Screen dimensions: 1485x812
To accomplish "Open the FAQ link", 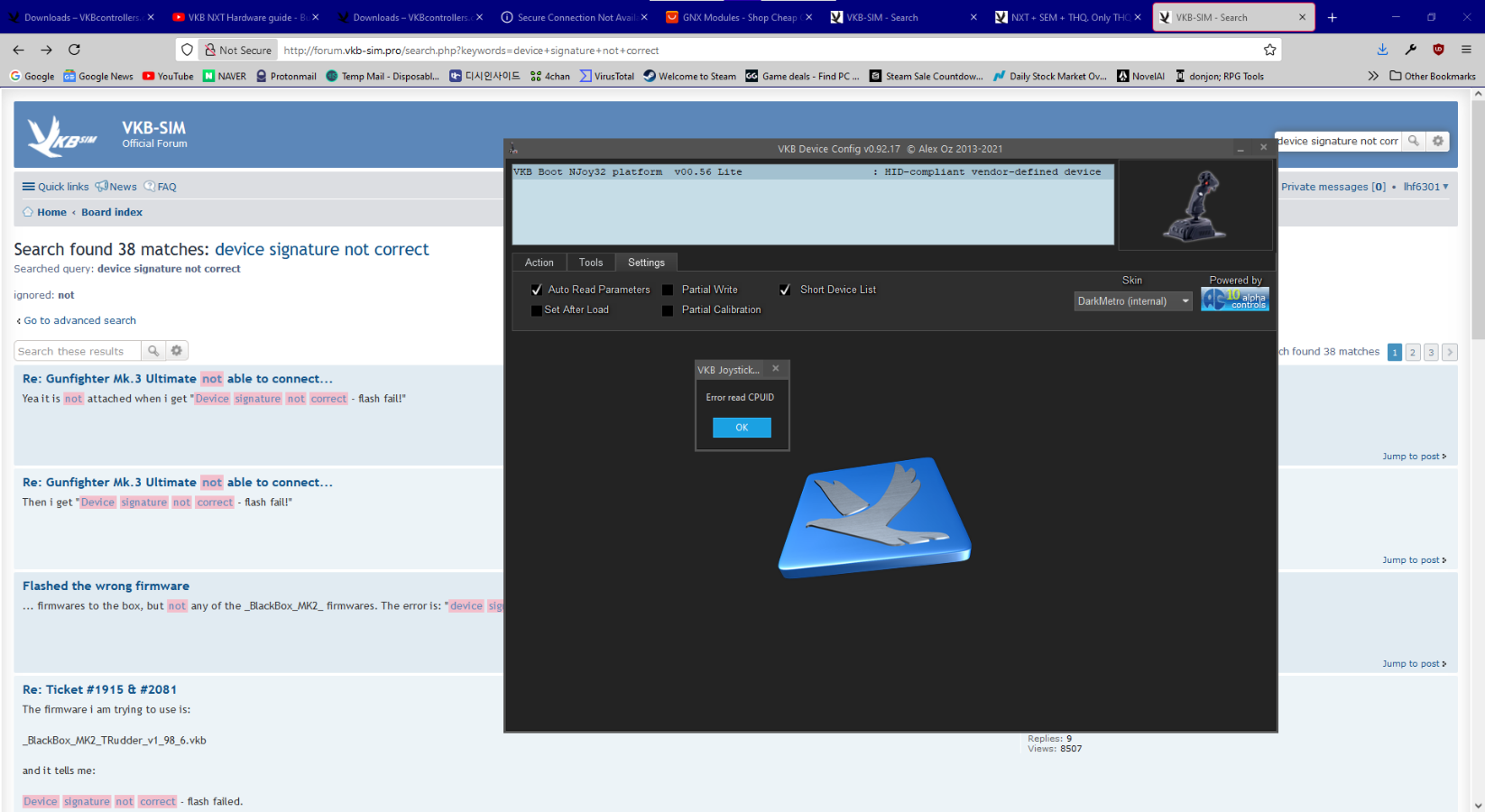I will 161,187.
